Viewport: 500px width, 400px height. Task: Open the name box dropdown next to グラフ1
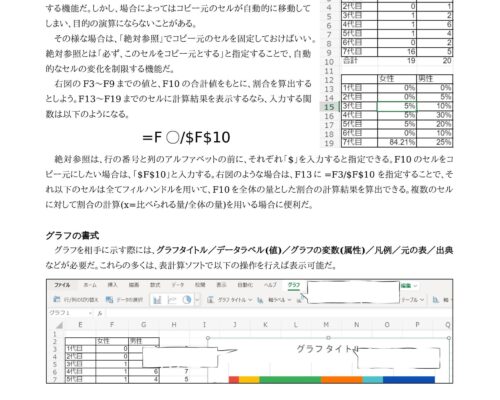tap(90, 313)
